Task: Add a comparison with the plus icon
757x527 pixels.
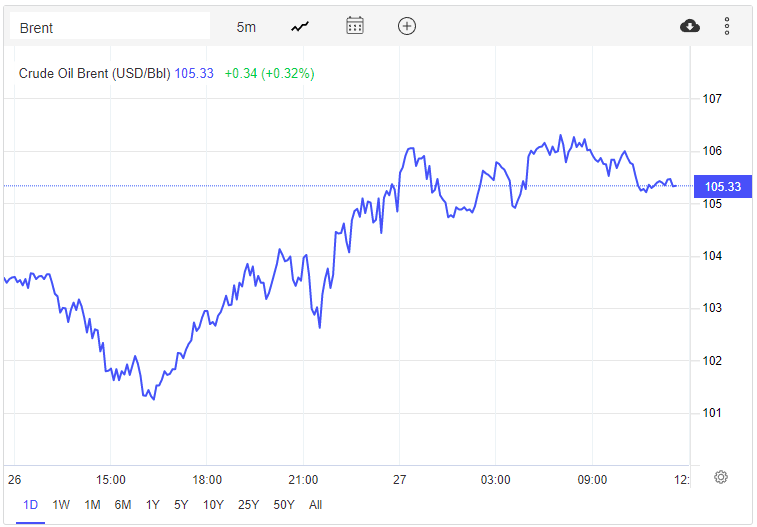Action: pyautogui.click(x=406, y=26)
